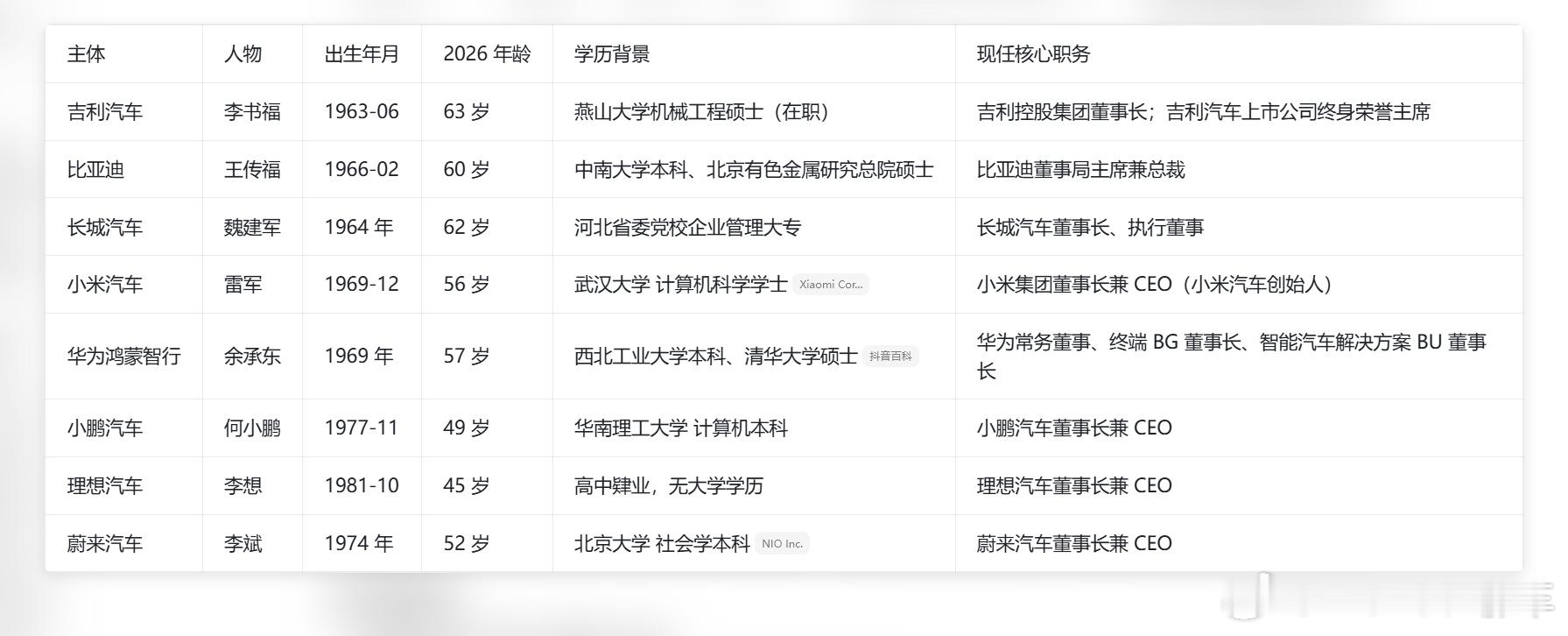This screenshot has width=1568, height=636.
Task: Select the age 57 岁
Action: pyautogui.click(x=467, y=357)
